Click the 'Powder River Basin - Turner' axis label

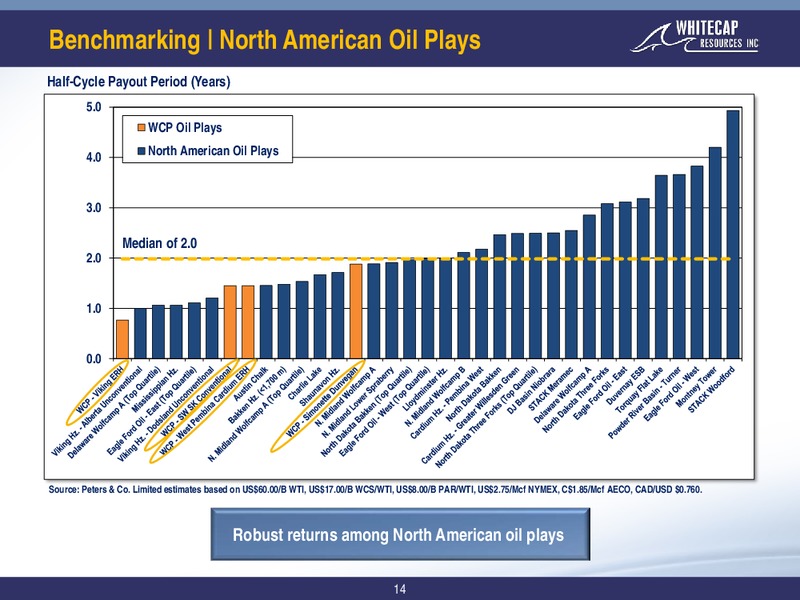tap(645, 403)
